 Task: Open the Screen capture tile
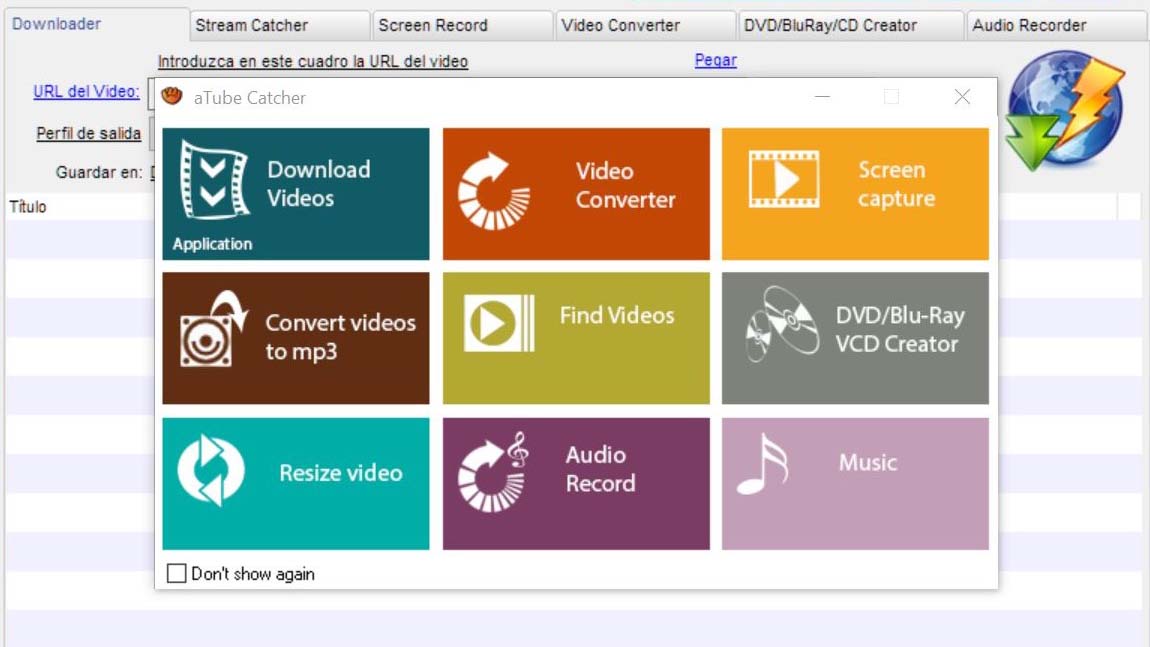click(x=855, y=194)
